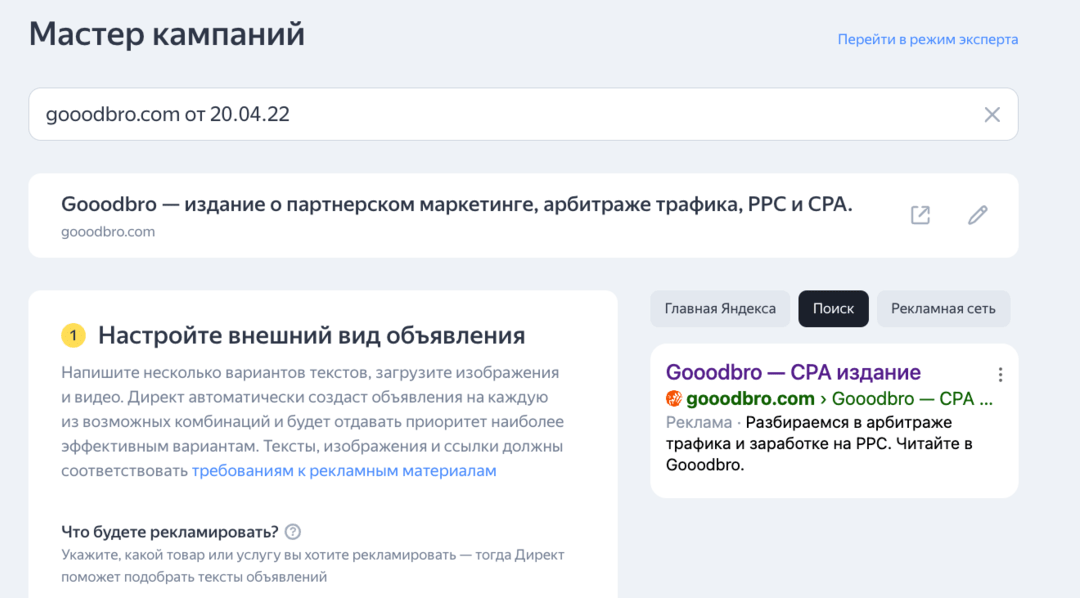Switch to the Главная Яндекса tab

pyautogui.click(x=721, y=308)
